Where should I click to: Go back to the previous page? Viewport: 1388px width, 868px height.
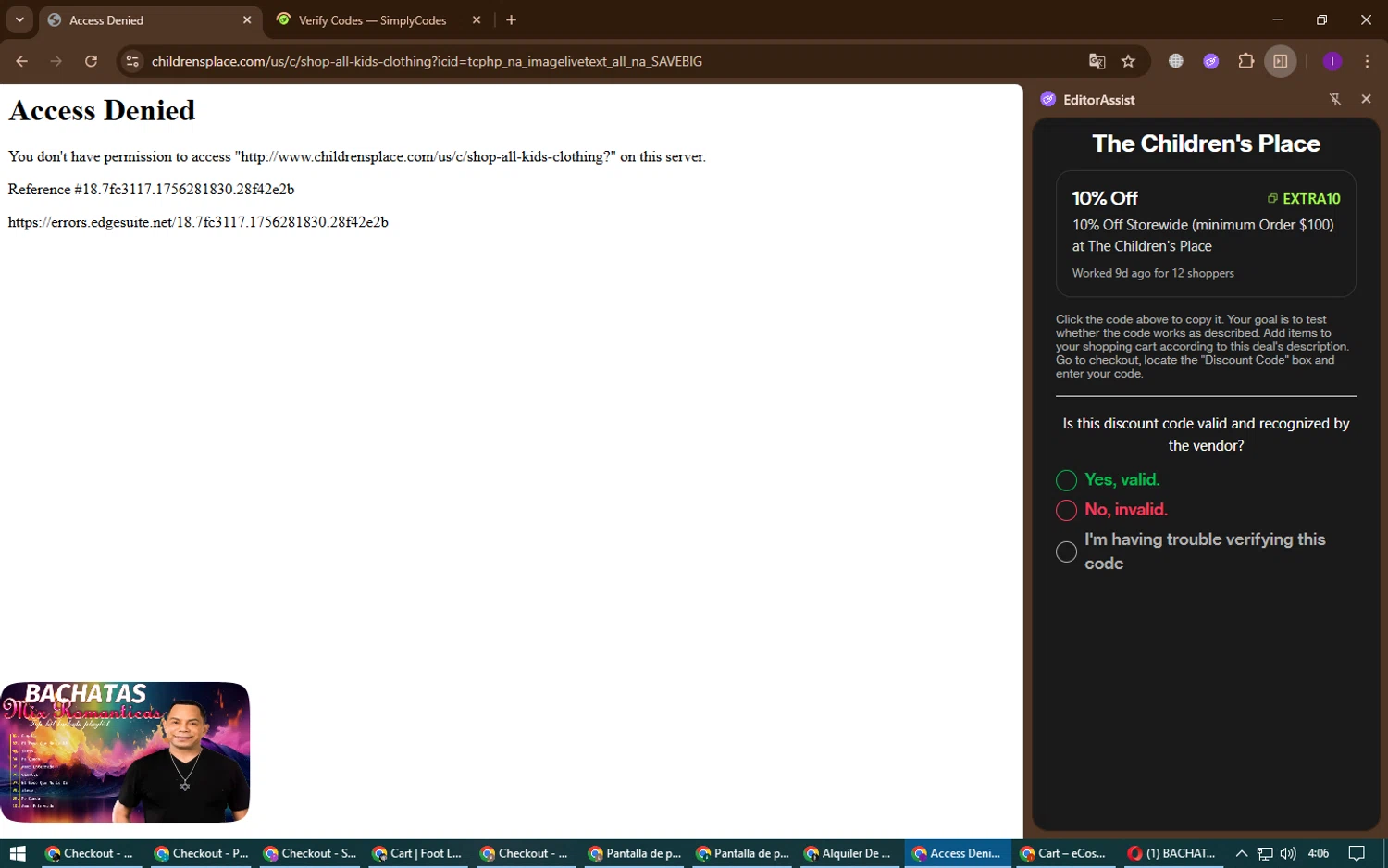(21, 61)
